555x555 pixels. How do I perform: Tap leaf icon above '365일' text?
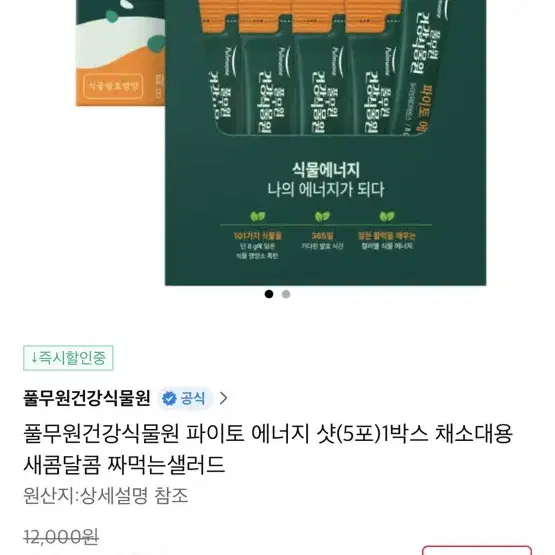[322, 216]
